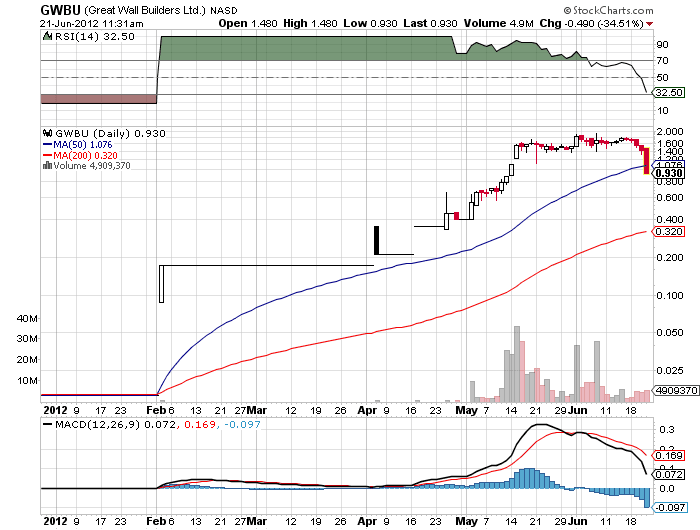Click the Last 0.930 value

tap(430, 23)
